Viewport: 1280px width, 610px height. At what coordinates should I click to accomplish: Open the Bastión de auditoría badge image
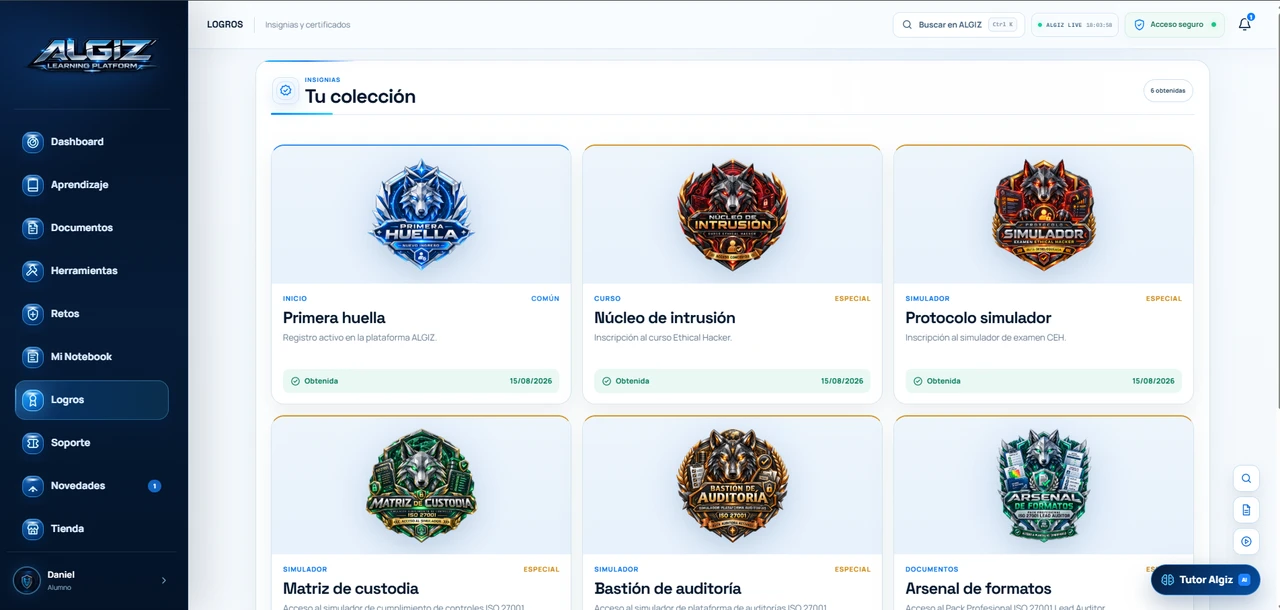pos(732,486)
